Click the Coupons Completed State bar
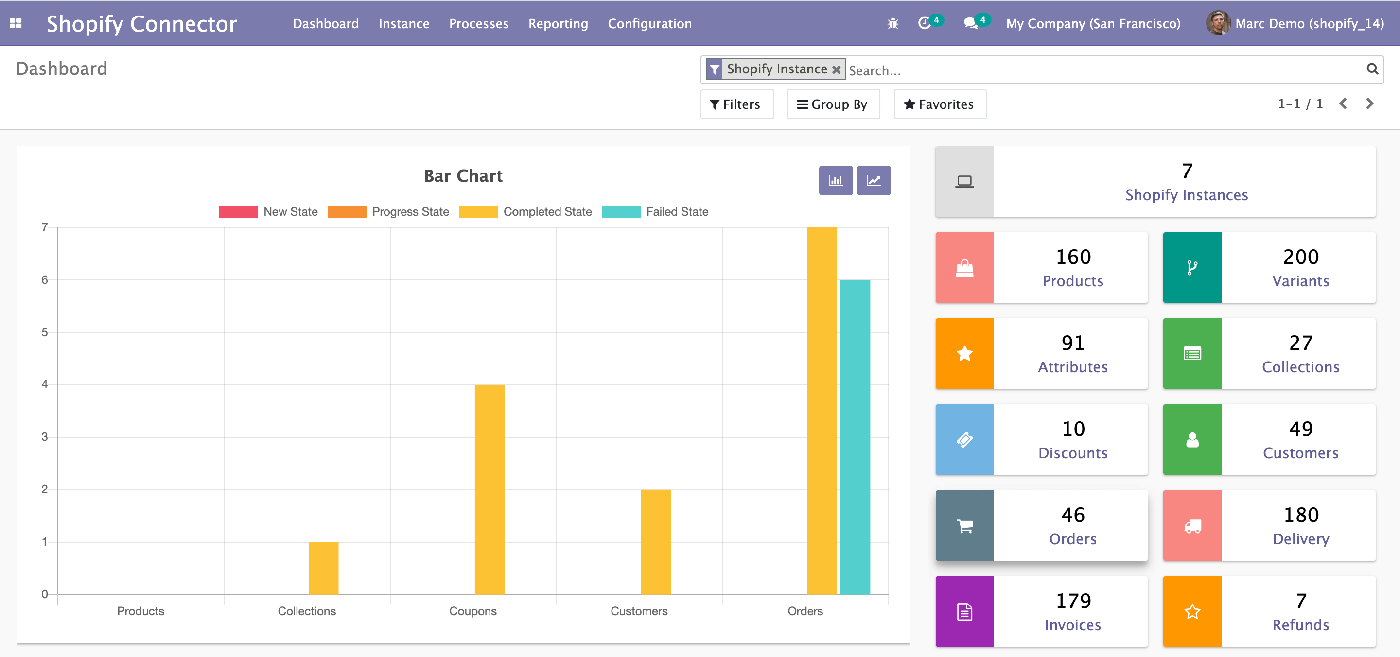Screen dimensions: 1400x657 (x=490, y=490)
